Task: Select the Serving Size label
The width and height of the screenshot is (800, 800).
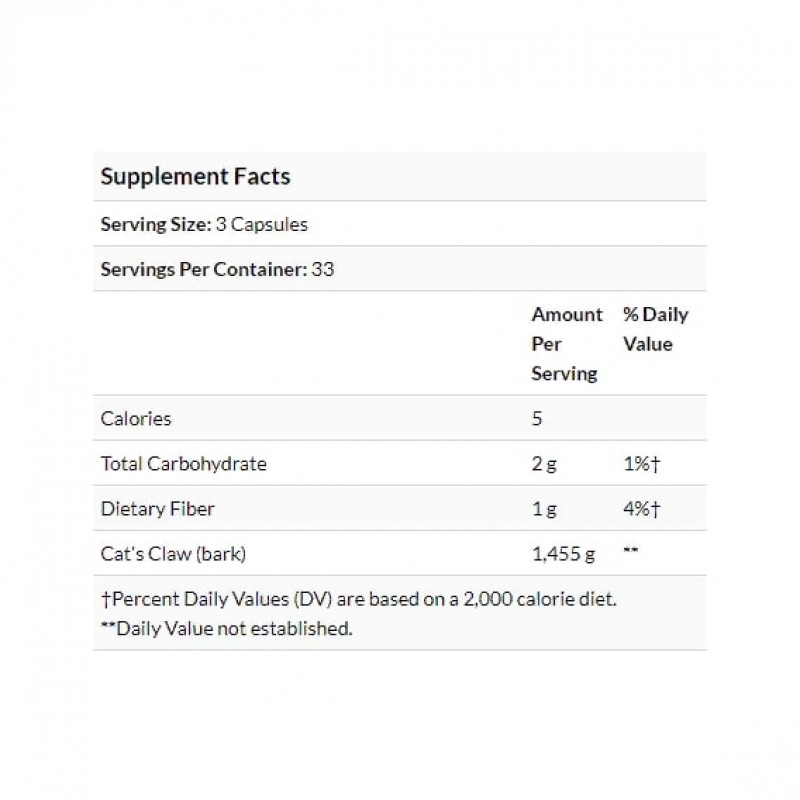Action: (x=155, y=224)
